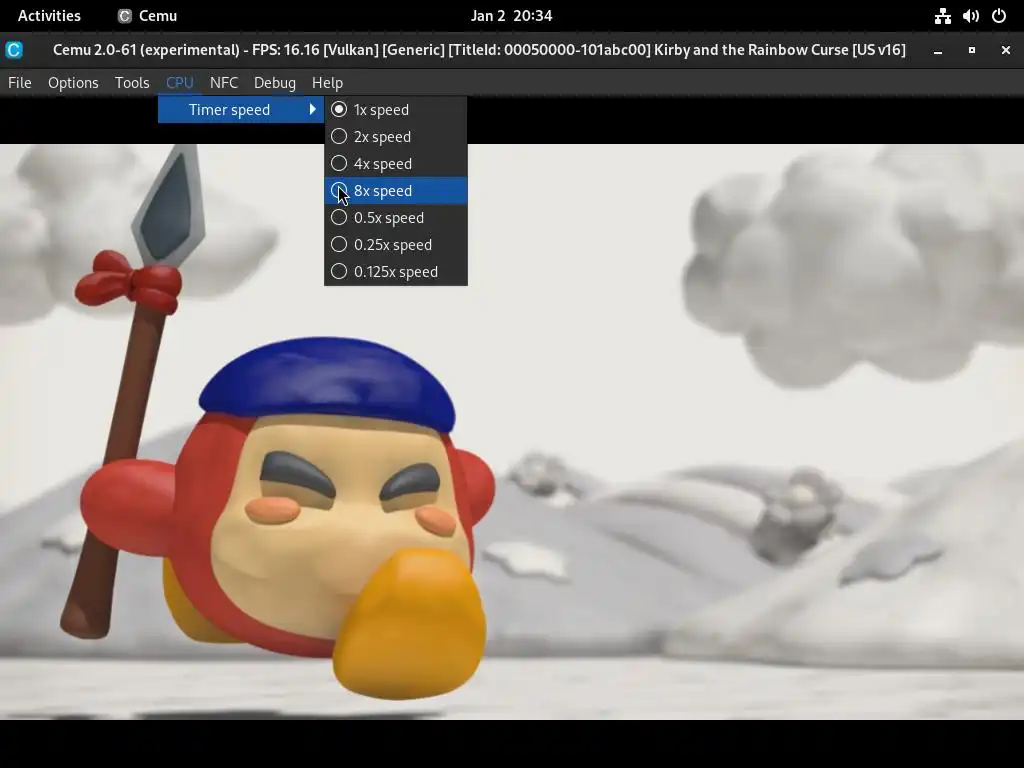
Task: Close the Cemu window
Action: pos(1006,50)
